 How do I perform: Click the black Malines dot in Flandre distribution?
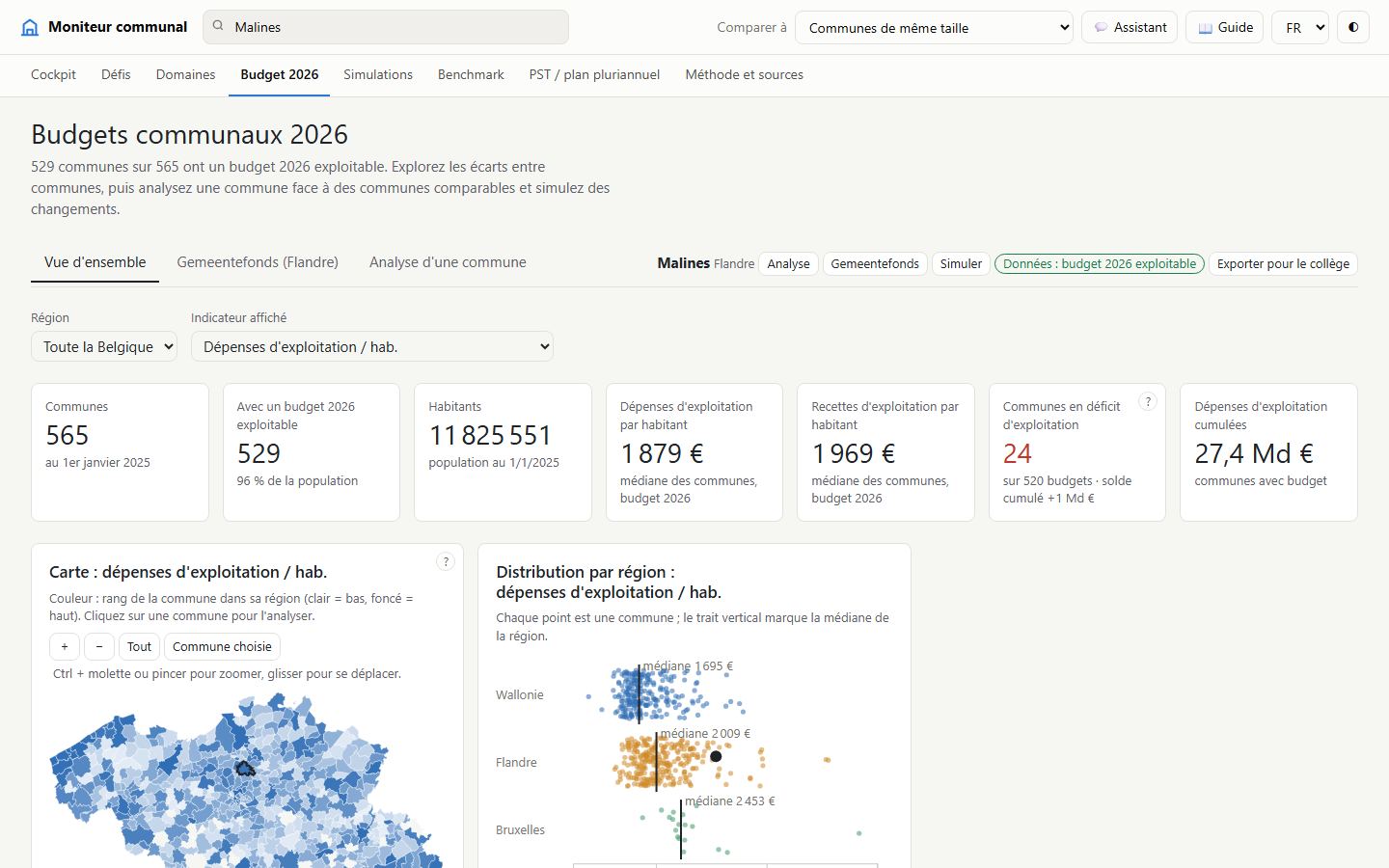tap(716, 756)
